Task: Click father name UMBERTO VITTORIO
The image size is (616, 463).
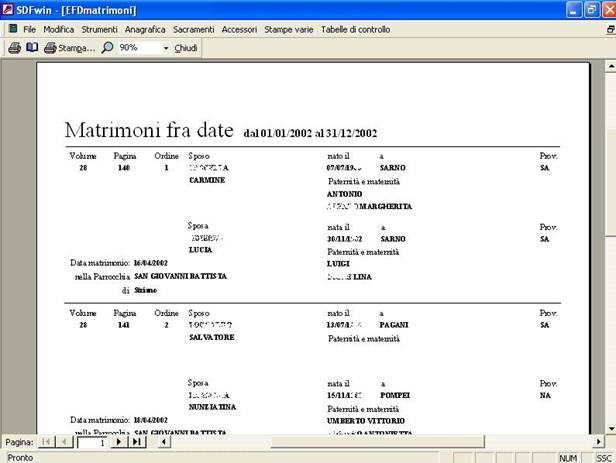Action: tap(366, 421)
